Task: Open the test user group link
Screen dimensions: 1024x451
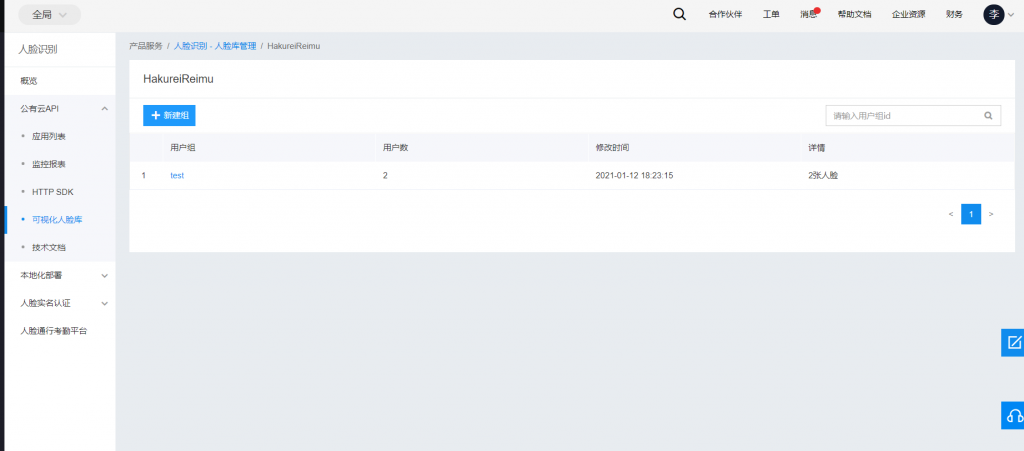Action: point(177,176)
